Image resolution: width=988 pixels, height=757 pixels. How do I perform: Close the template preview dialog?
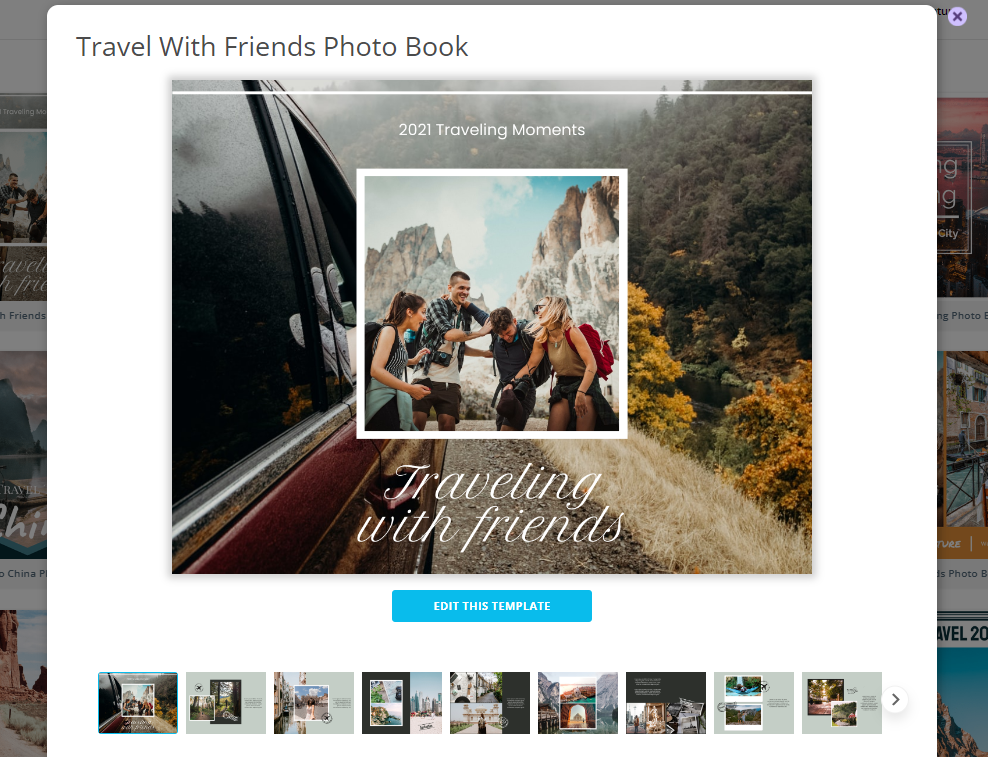coord(957,16)
